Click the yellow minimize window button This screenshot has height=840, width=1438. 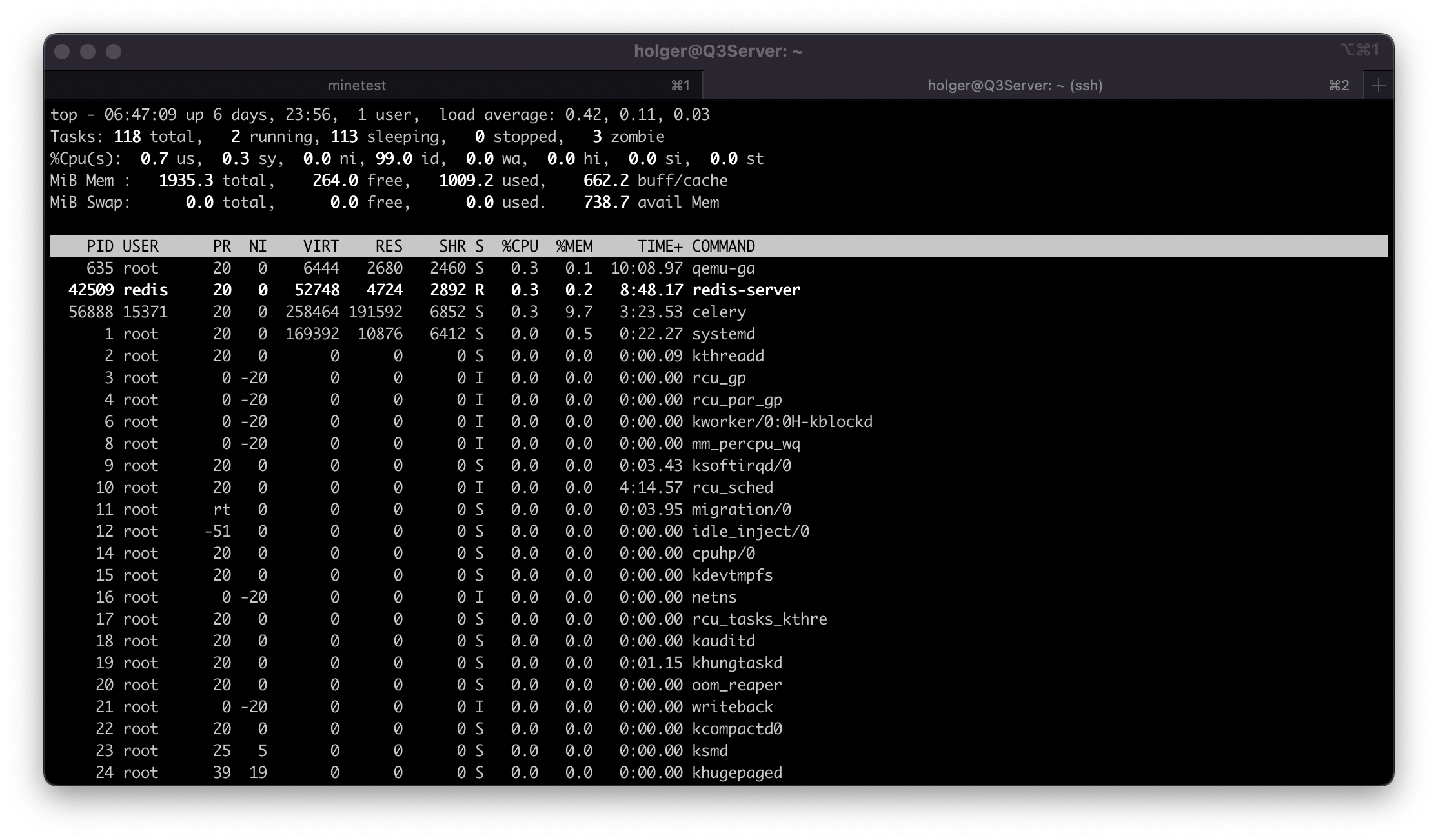[x=88, y=52]
